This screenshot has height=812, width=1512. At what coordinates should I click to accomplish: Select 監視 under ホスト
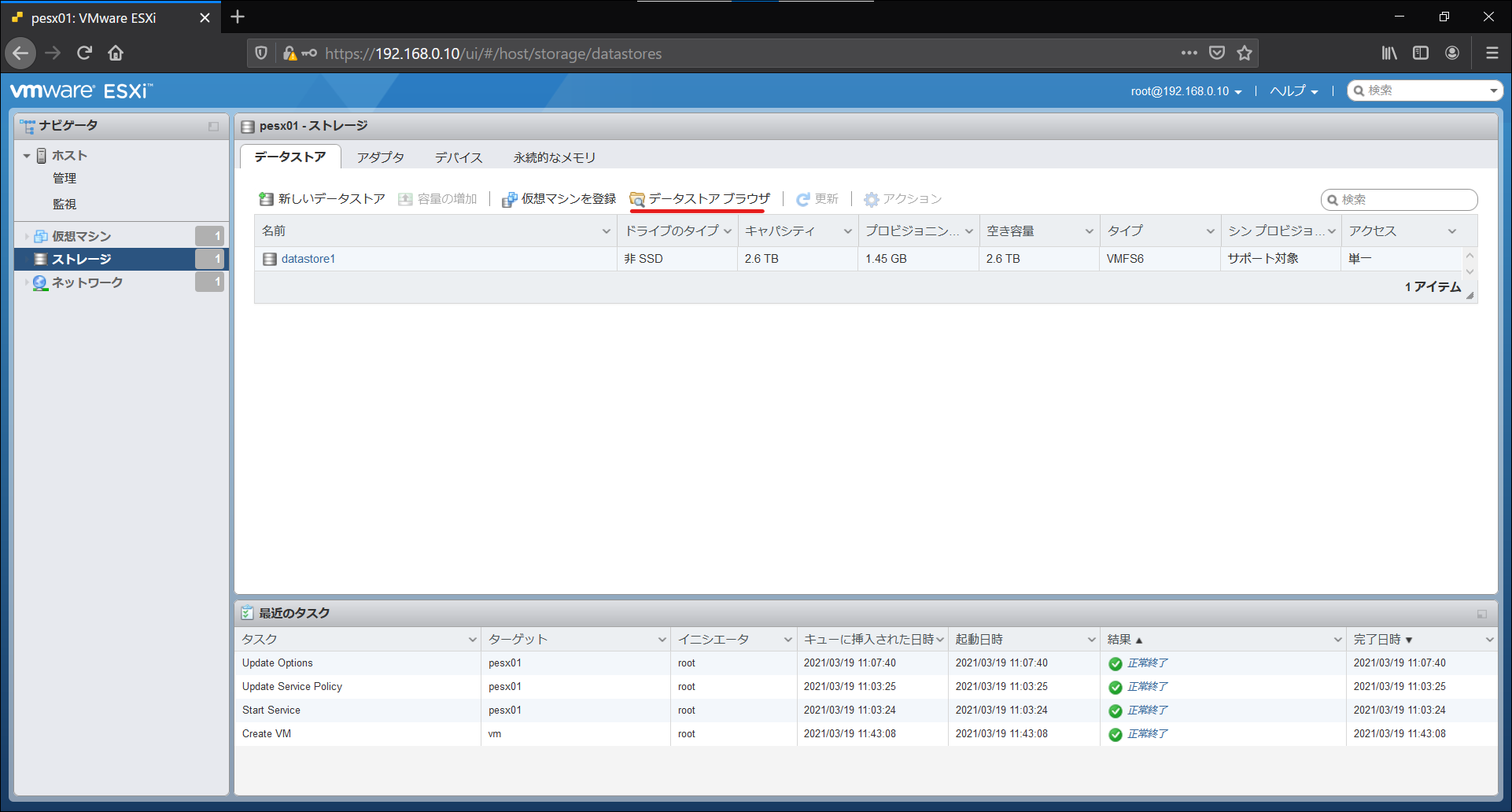[65, 204]
